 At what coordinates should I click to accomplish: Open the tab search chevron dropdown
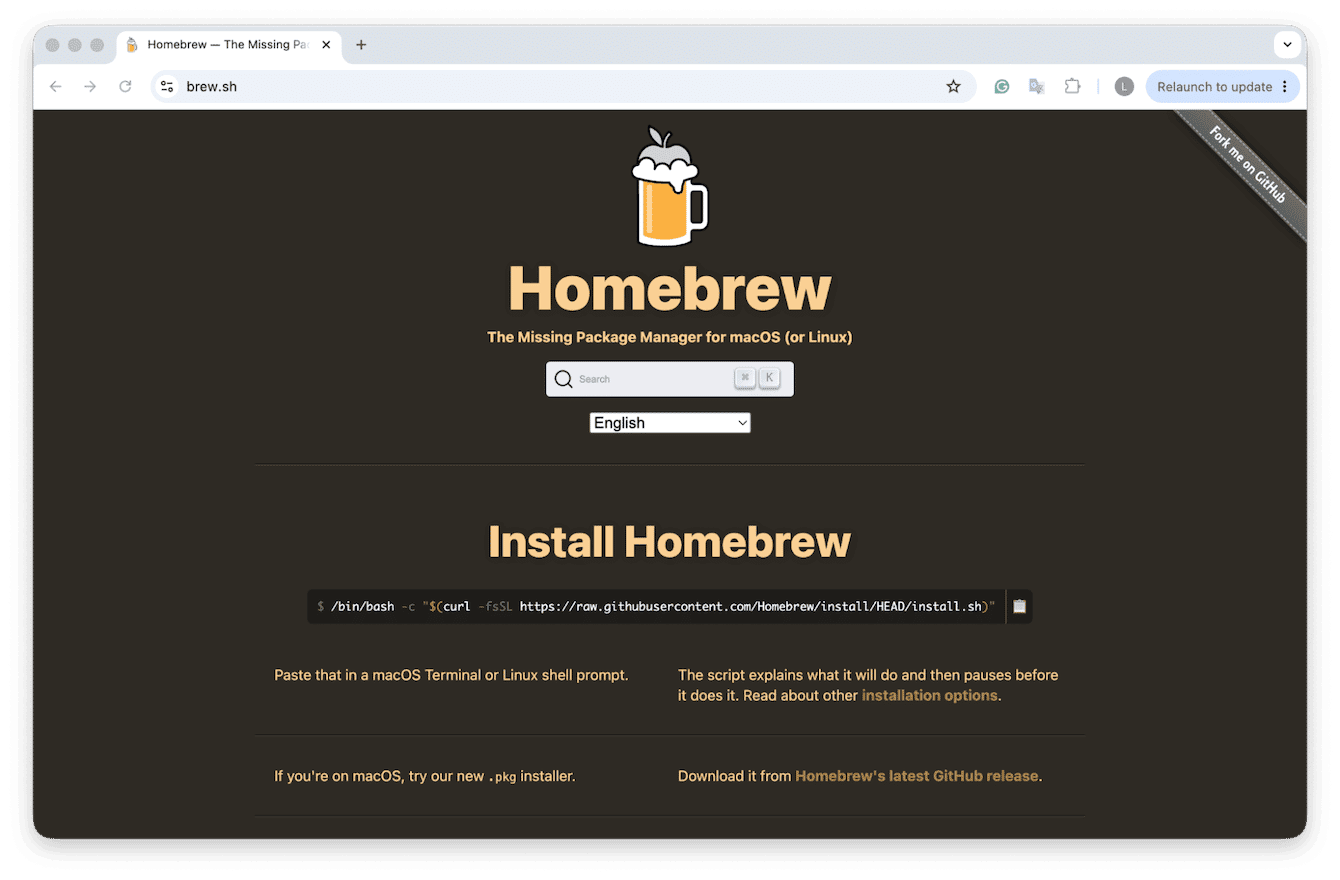click(1288, 45)
